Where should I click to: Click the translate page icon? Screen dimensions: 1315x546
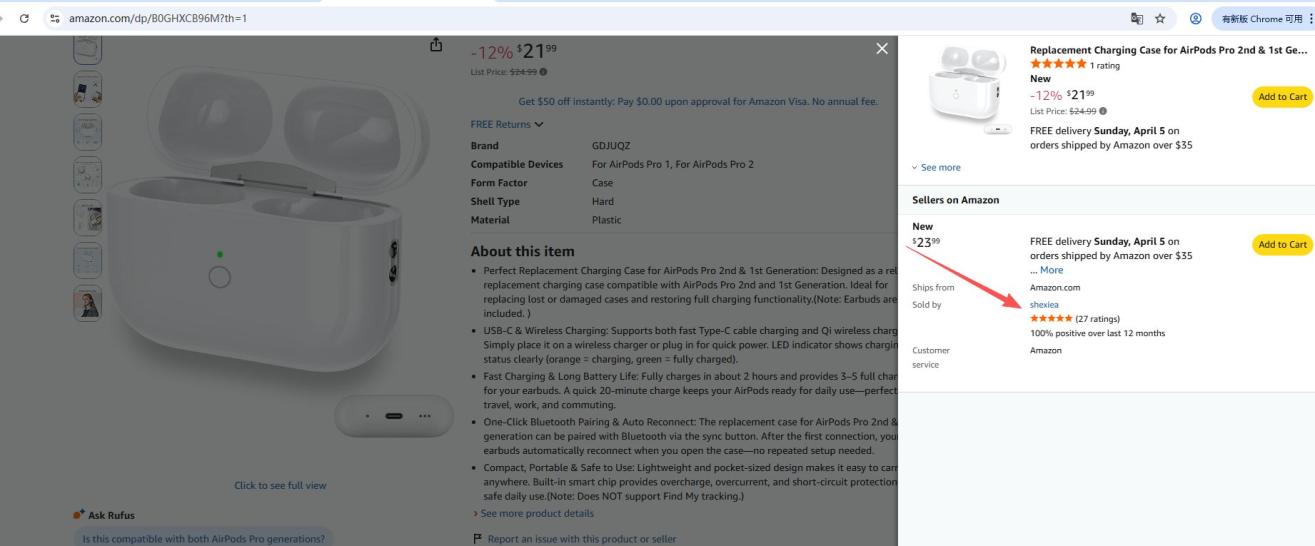point(1137,17)
